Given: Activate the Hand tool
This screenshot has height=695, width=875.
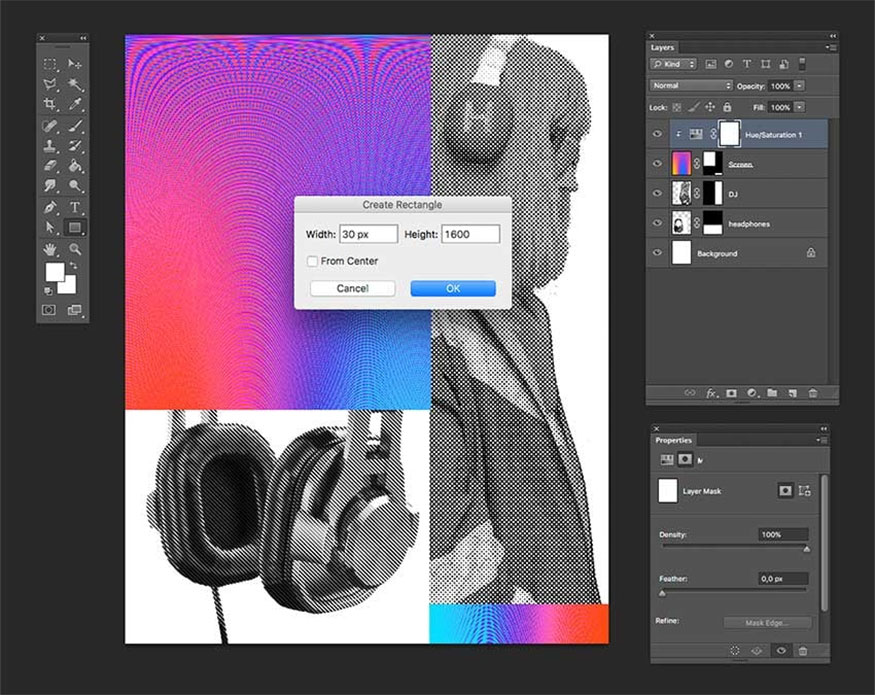Looking at the screenshot, I should (49, 248).
